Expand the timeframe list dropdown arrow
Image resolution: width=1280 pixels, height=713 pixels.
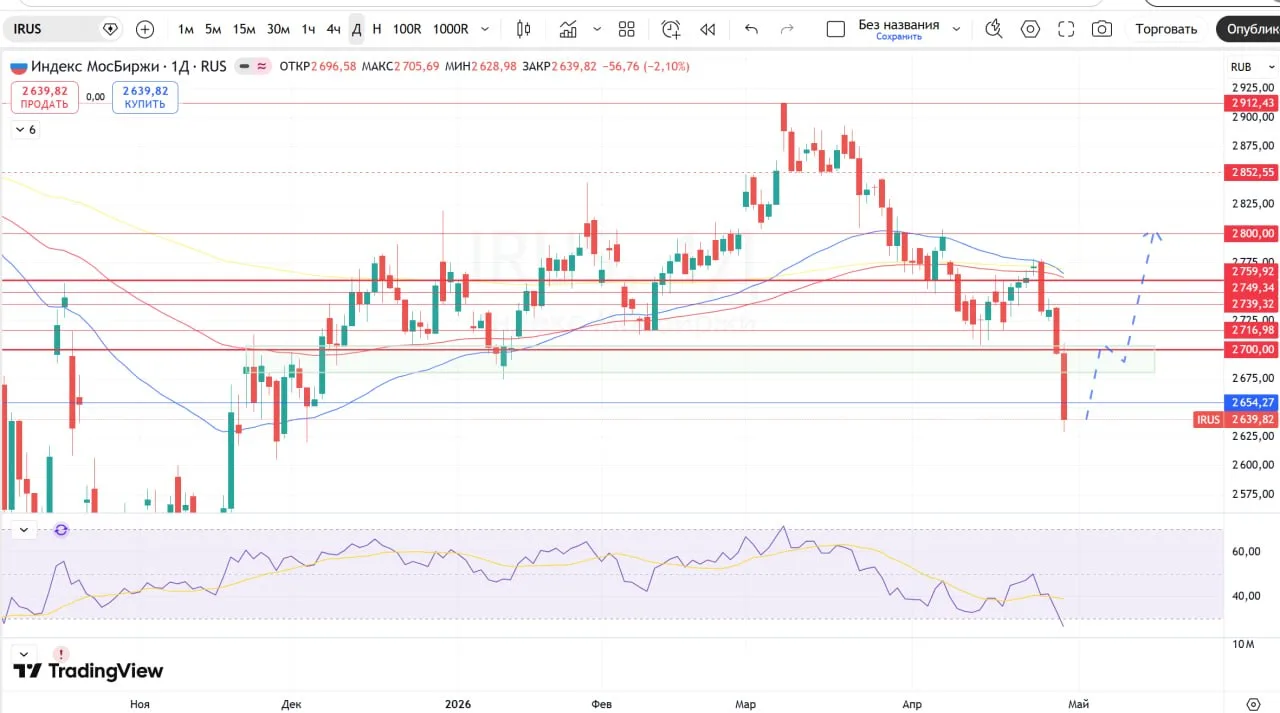tap(486, 29)
